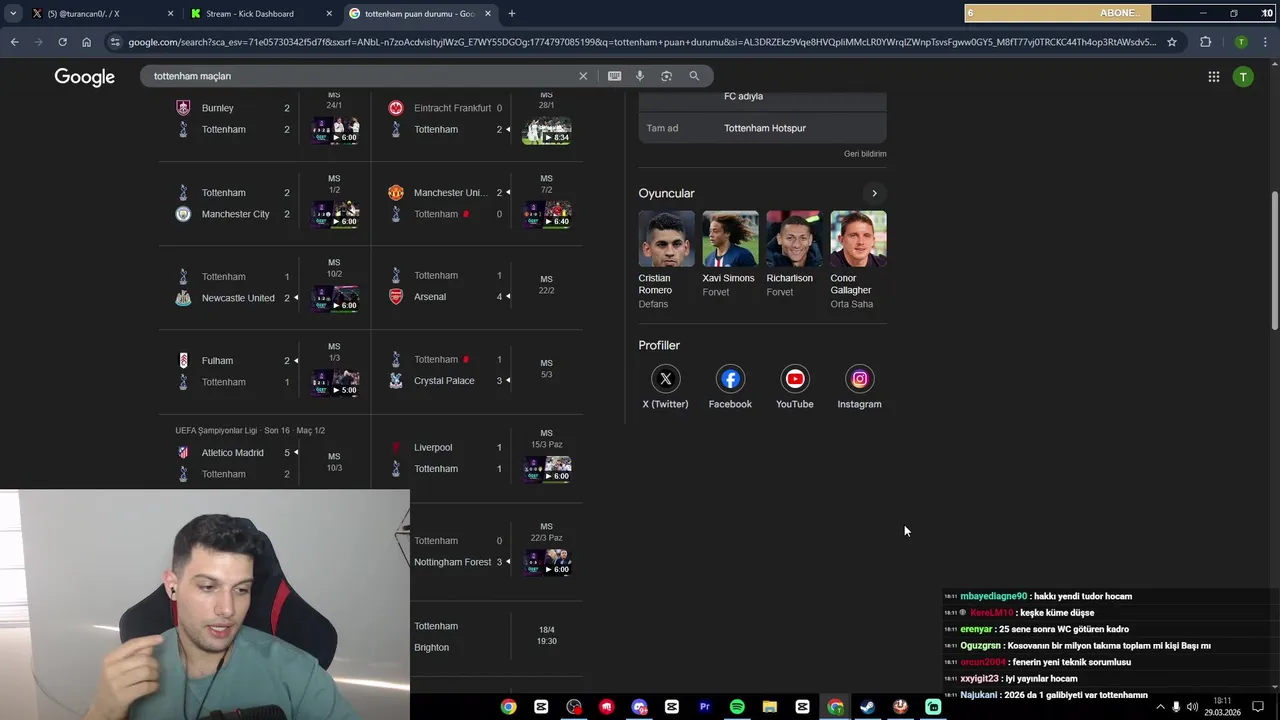The height and width of the screenshot is (720, 1280).
Task: Open the on-screen keyboard icon in search bar
Action: click(614, 76)
